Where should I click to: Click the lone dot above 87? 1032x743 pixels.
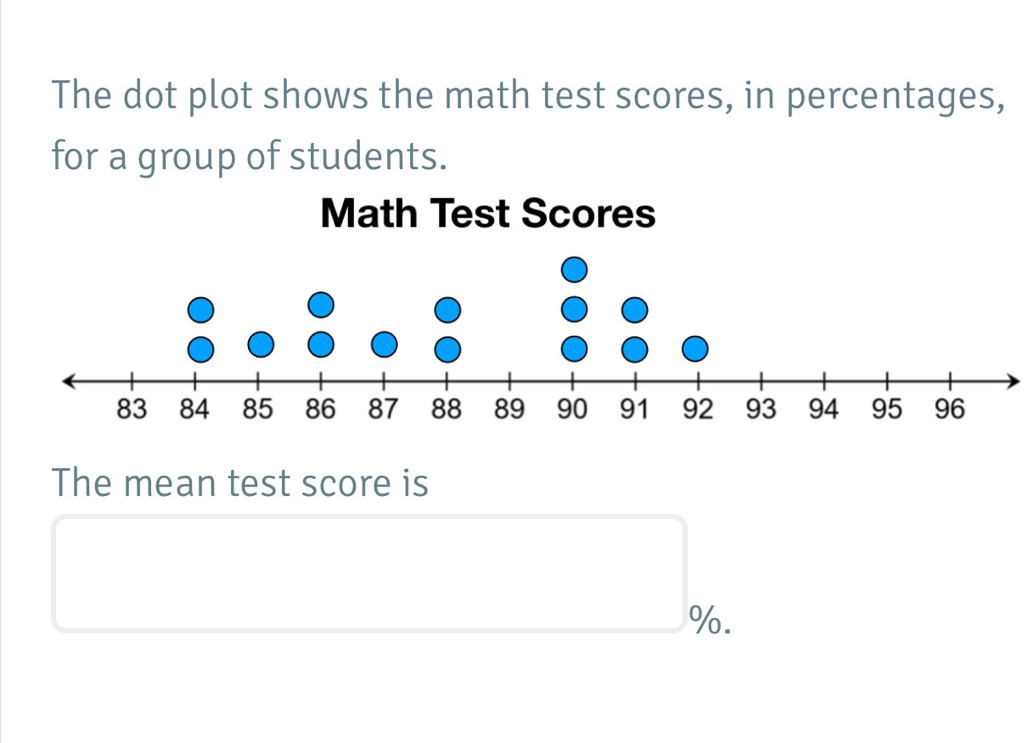382,345
